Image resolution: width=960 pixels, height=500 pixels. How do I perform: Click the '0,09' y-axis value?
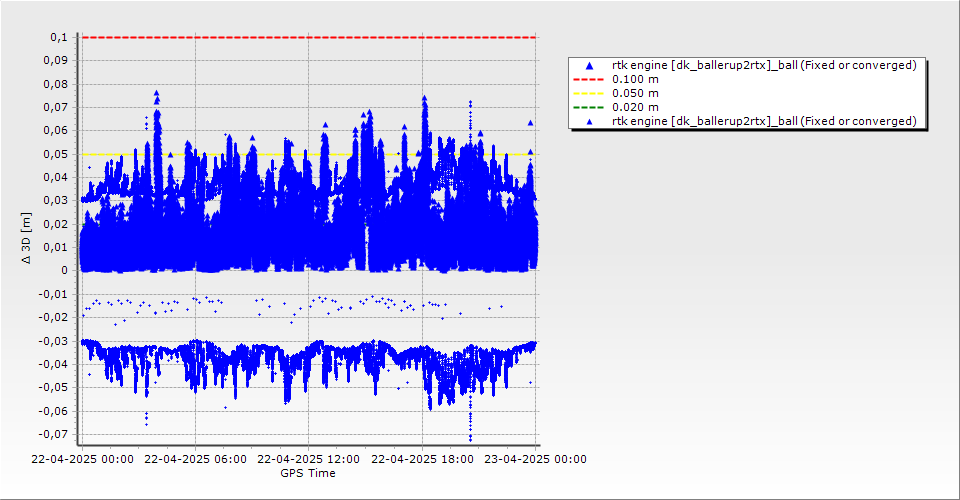coord(56,61)
